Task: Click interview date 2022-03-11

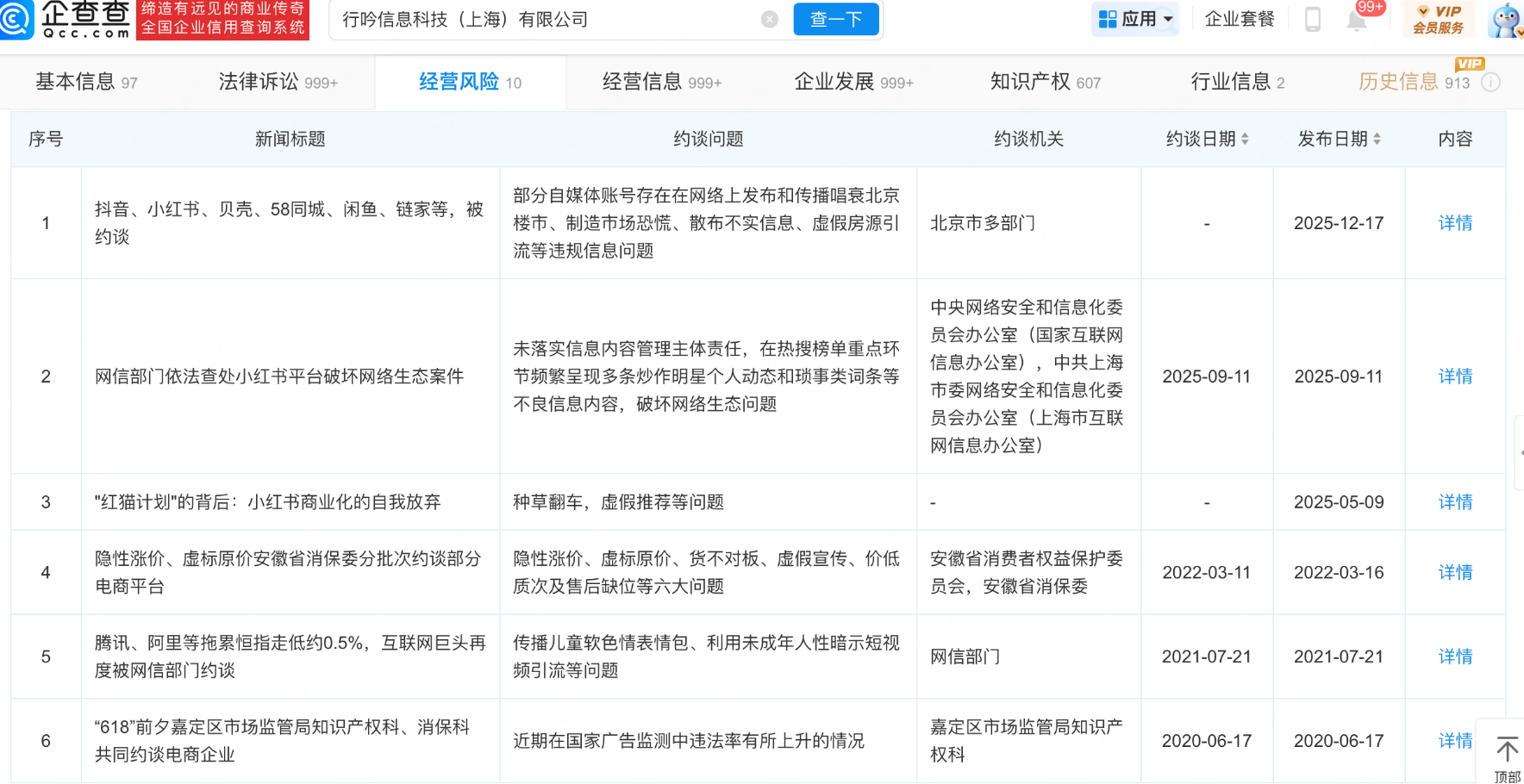Action: (x=1207, y=573)
